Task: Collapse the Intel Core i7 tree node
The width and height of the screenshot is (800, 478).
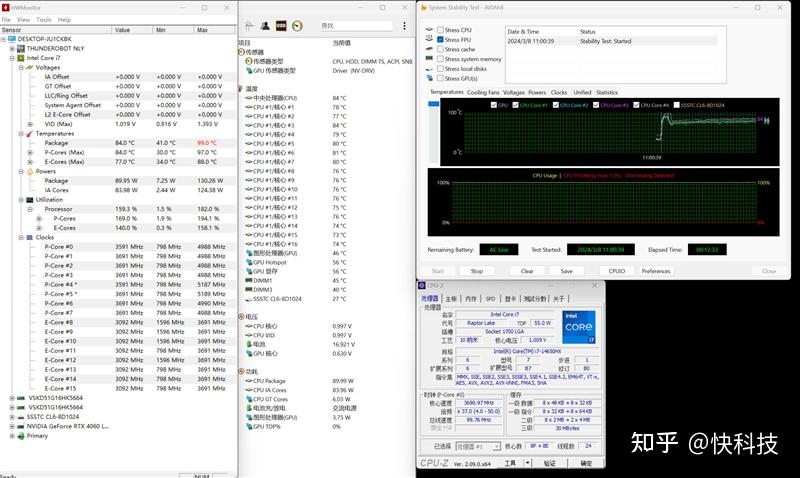Action: click(12, 58)
